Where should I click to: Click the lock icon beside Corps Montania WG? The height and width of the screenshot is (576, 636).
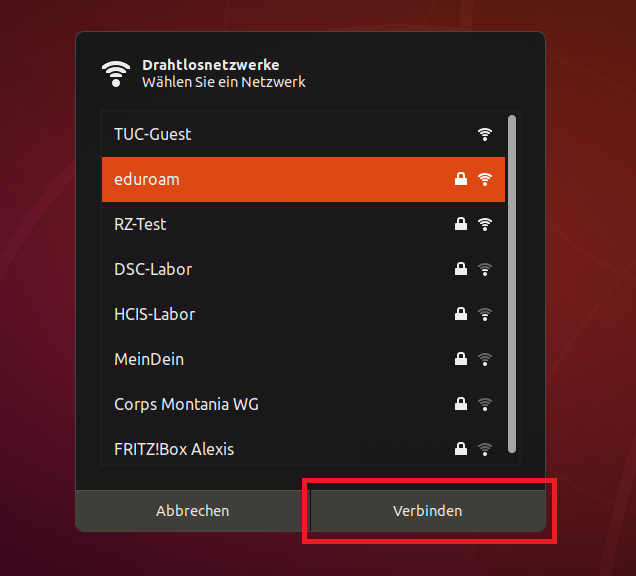(461, 404)
